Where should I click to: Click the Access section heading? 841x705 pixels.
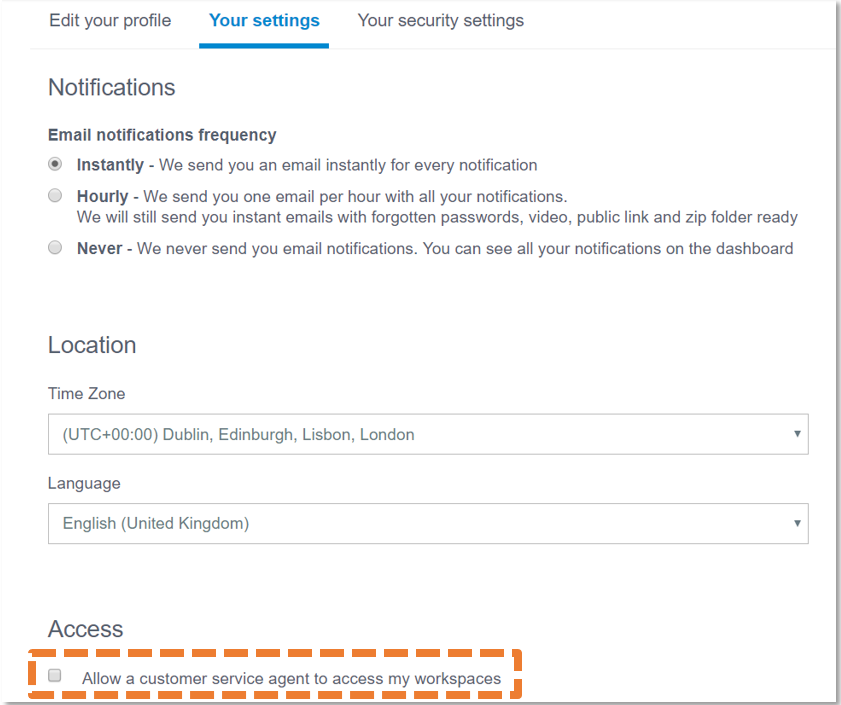coord(86,629)
